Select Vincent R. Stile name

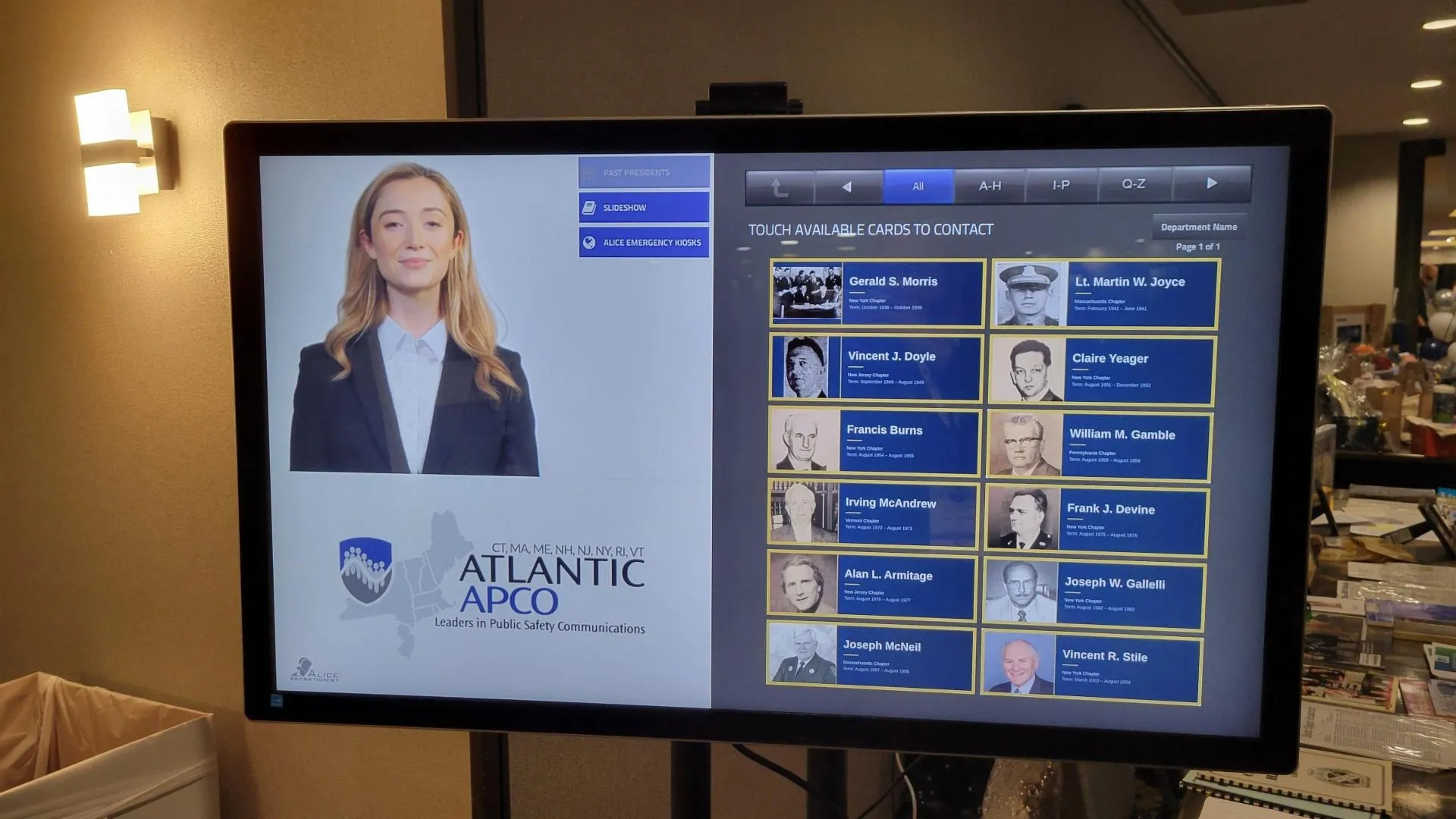[1104, 656]
